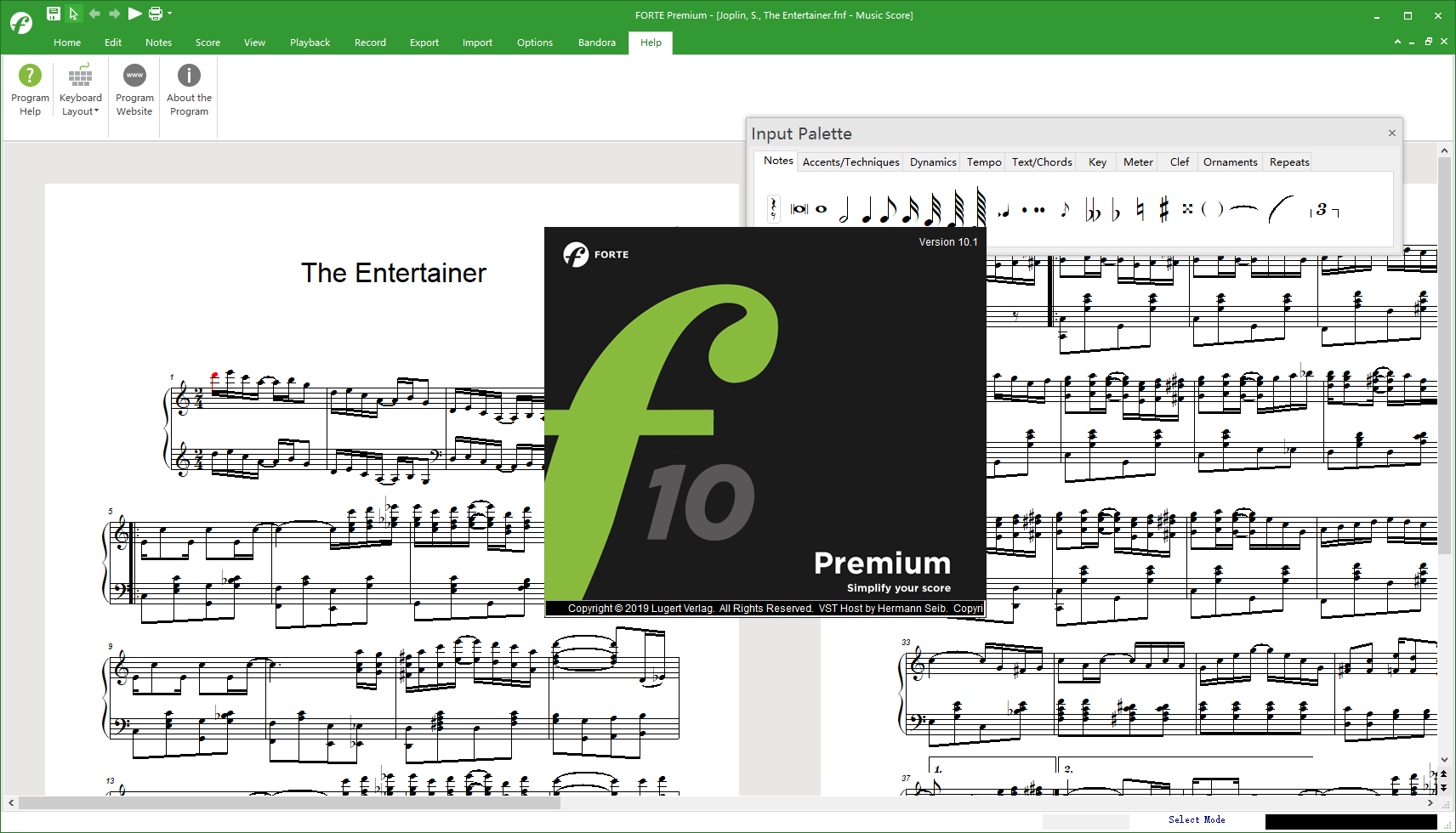Click the vertical scrollbar down arrow
The image size is (1456, 833).
pos(1444,760)
